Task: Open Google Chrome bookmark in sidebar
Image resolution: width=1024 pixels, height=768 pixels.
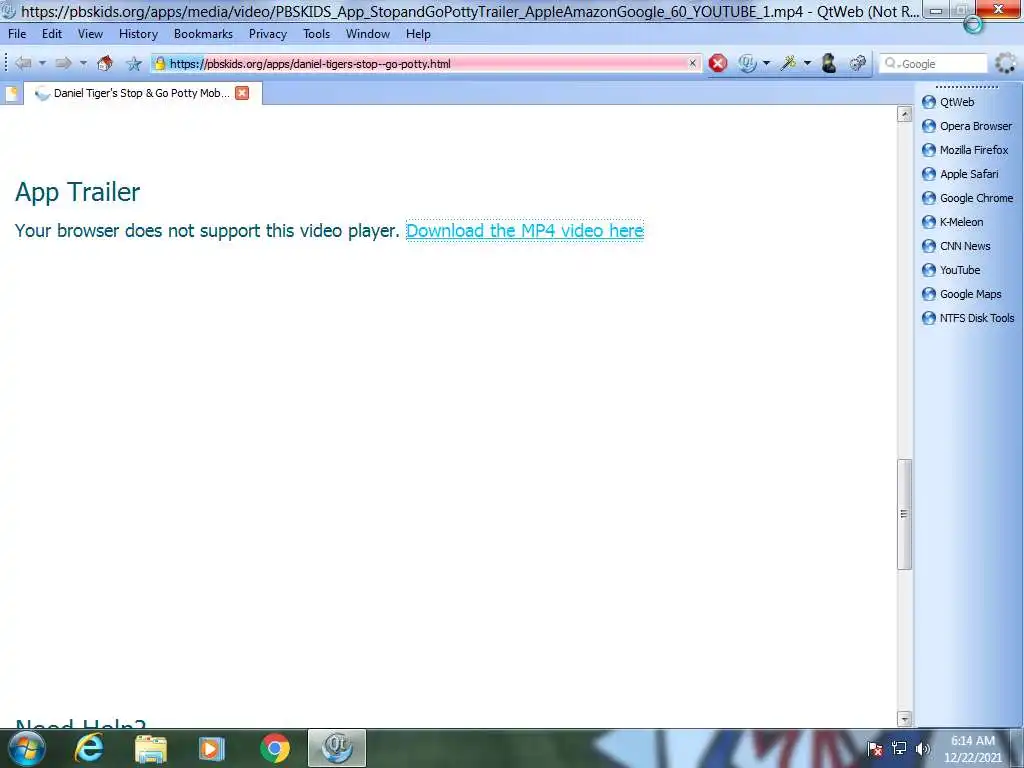Action: pyautogui.click(x=968, y=198)
